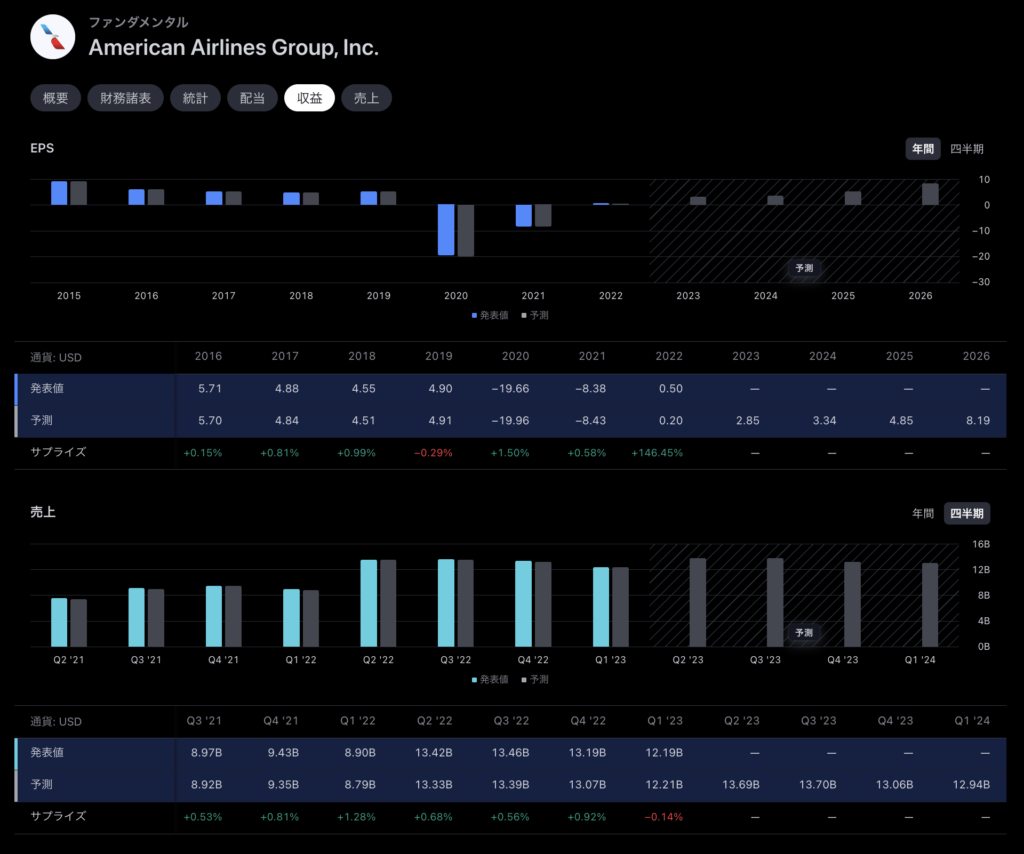Click EPS forecast value 3.34
Screen dimensions: 1024x854
824,420
